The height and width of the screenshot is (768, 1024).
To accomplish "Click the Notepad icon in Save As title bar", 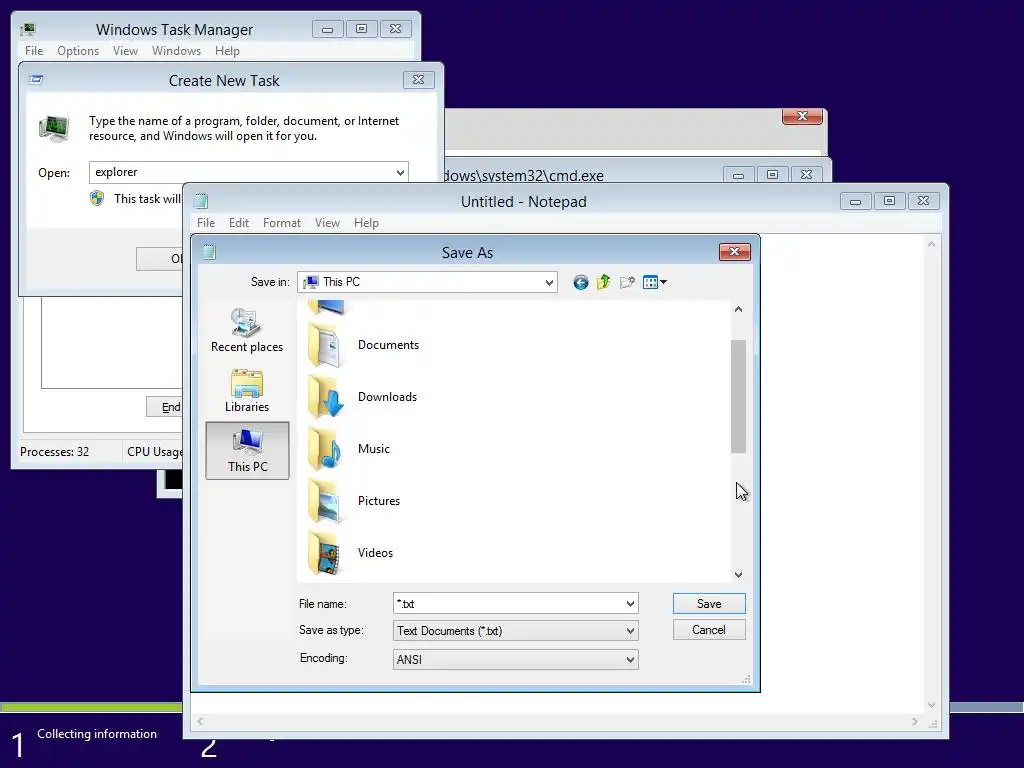I will coord(209,252).
